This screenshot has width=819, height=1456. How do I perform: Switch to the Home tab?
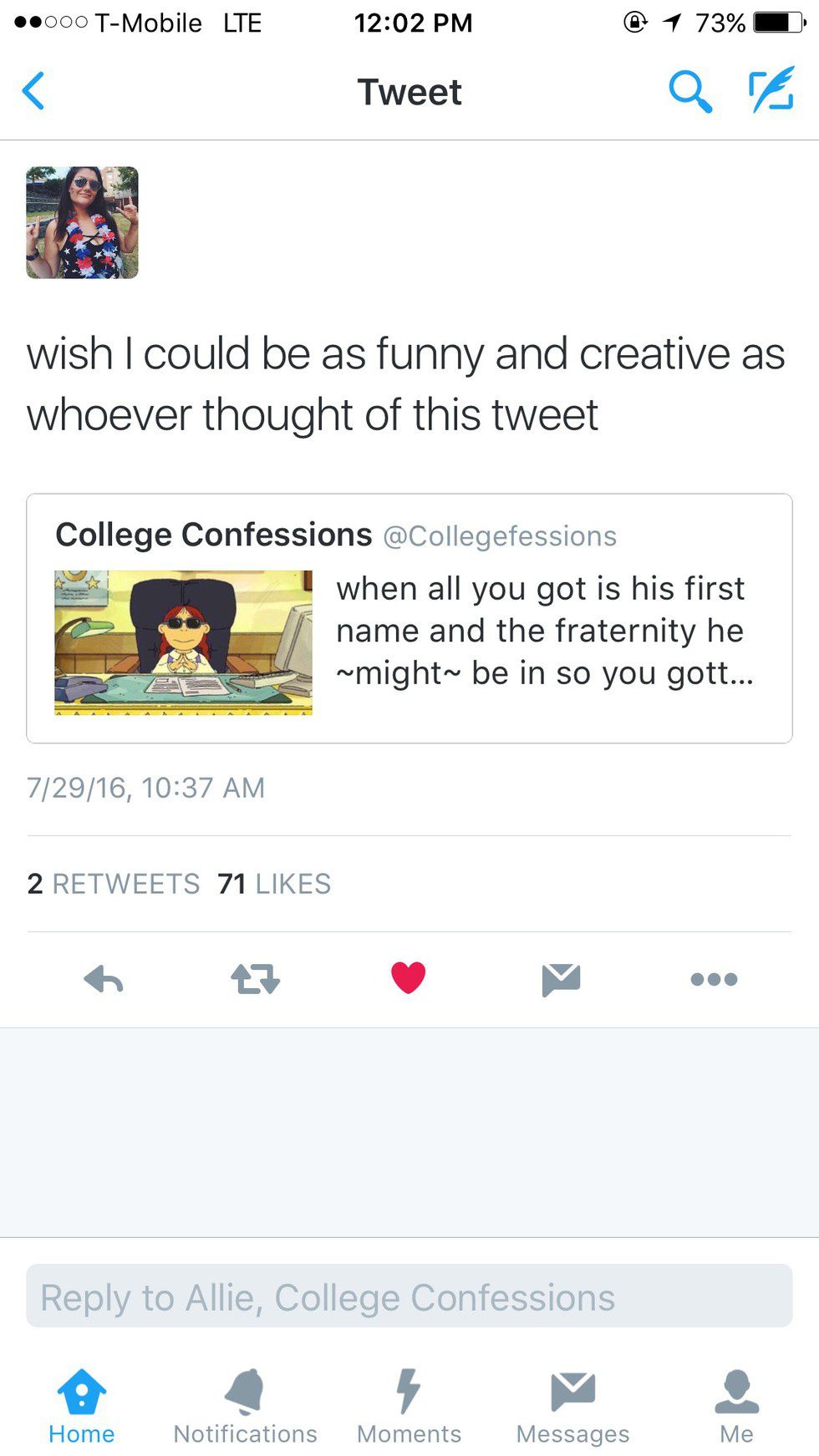(x=81, y=1407)
